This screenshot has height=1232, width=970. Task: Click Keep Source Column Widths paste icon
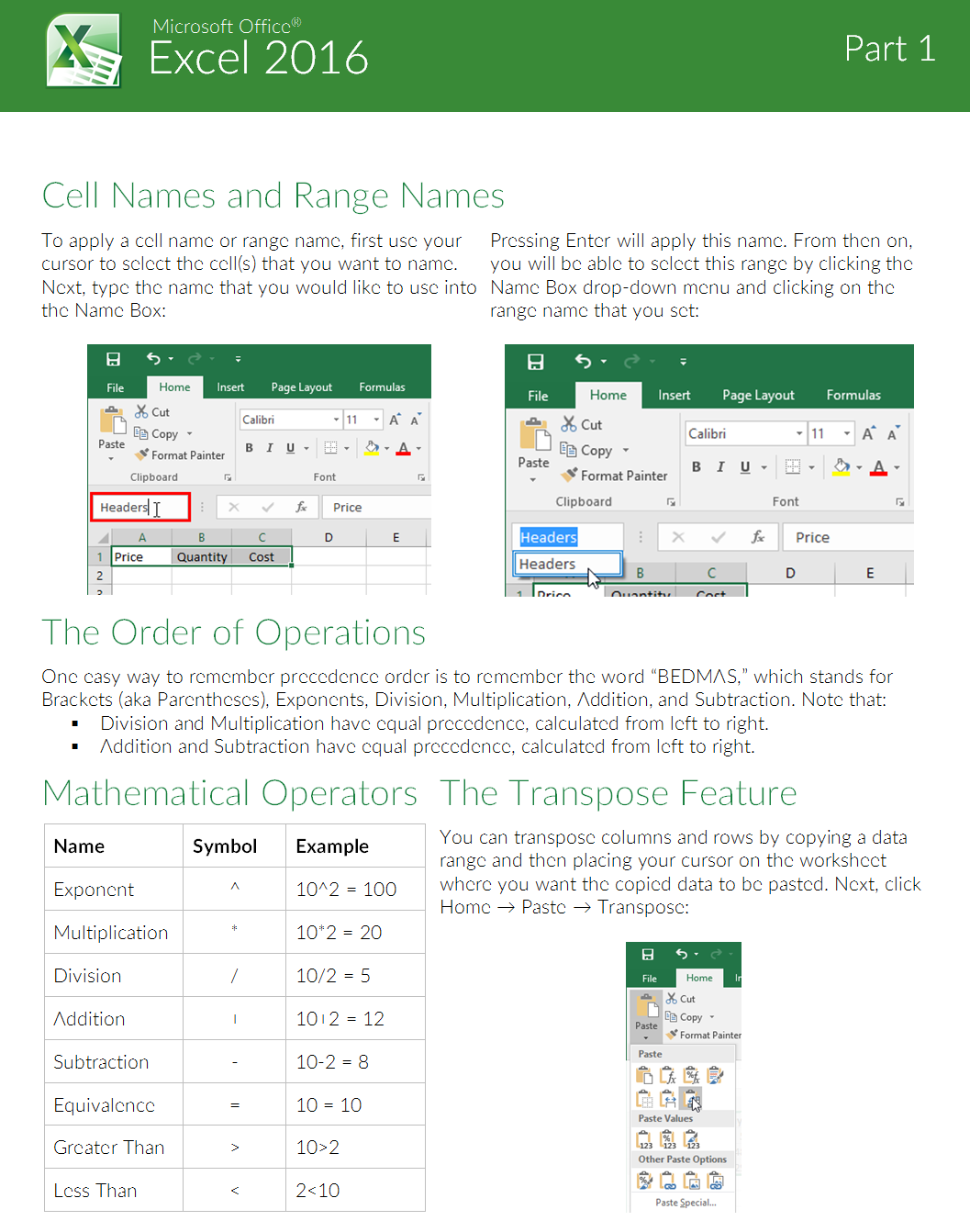click(668, 1098)
